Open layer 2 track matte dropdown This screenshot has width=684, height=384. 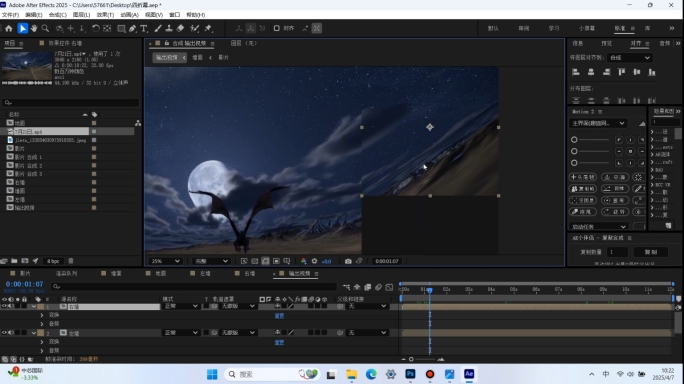238,333
